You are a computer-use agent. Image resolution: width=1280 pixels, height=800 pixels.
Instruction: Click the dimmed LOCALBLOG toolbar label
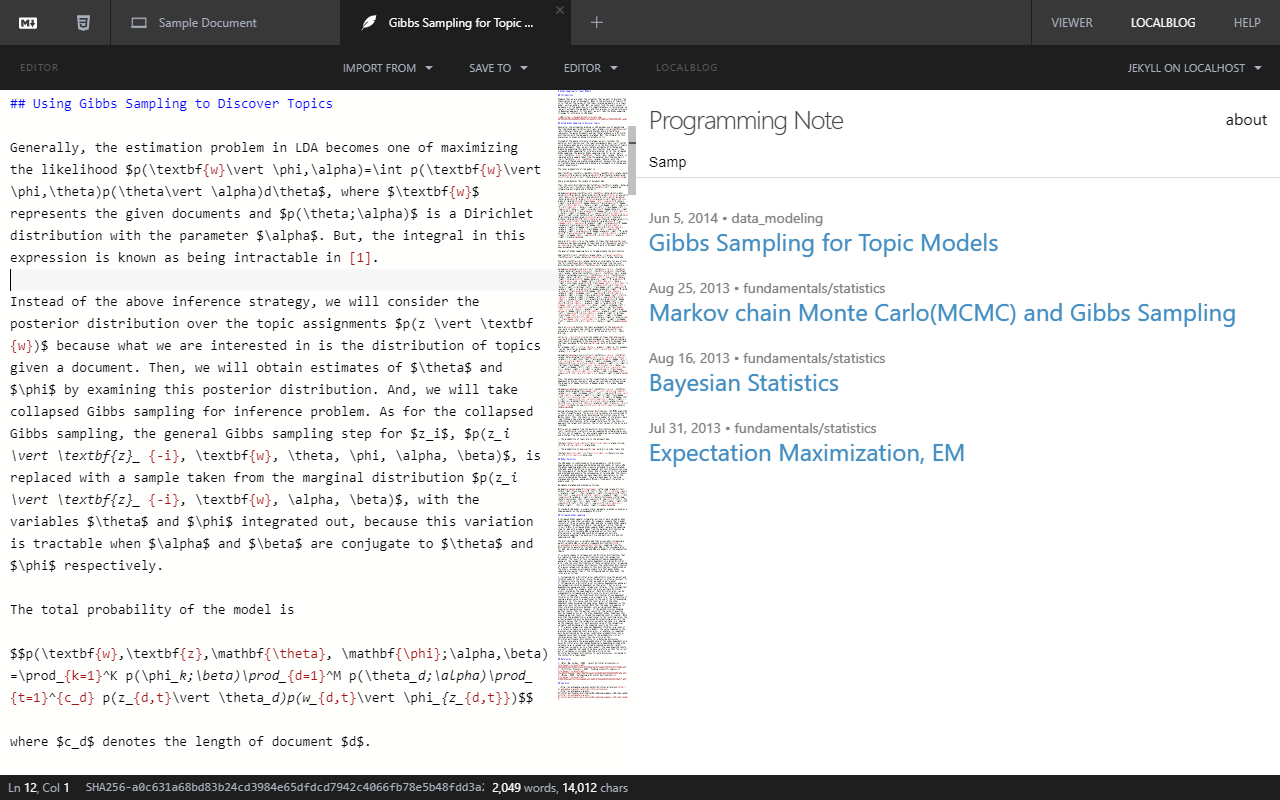687,68
